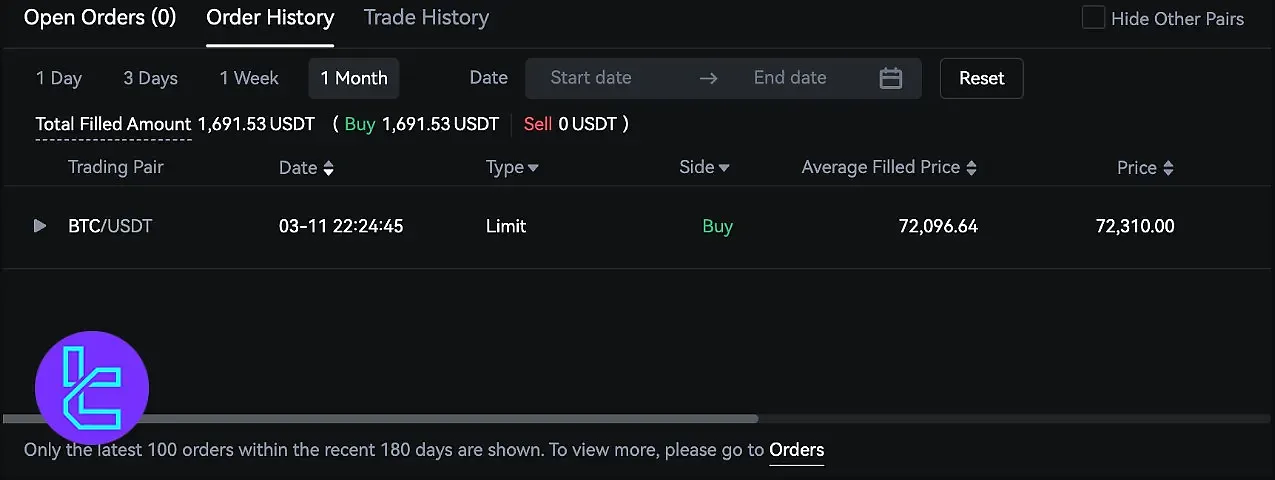The width and height of the screenshot is (1275, 480).
Task: Follow the Orders link at bottom
Action: point(796,450)
